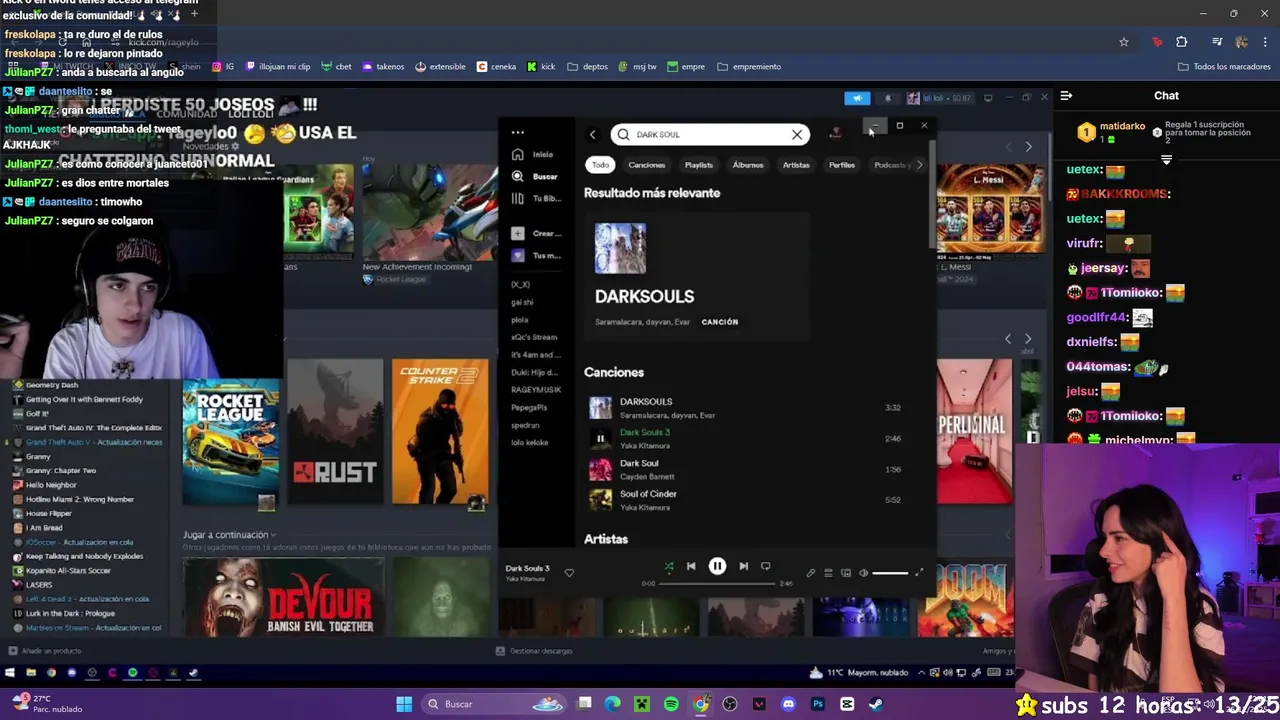This screenshot has height=720, width=1280.
Task: Open the deptos bookmarks folder
Action: [x=587, y=67]
